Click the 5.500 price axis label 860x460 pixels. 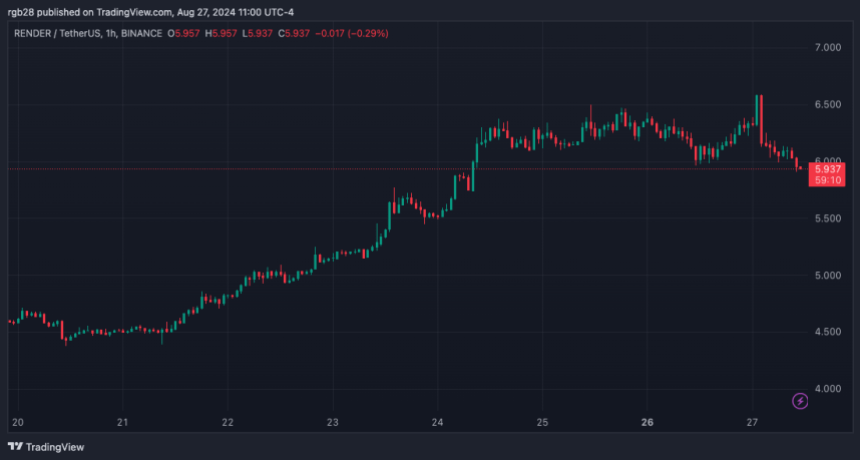[828, 218]
